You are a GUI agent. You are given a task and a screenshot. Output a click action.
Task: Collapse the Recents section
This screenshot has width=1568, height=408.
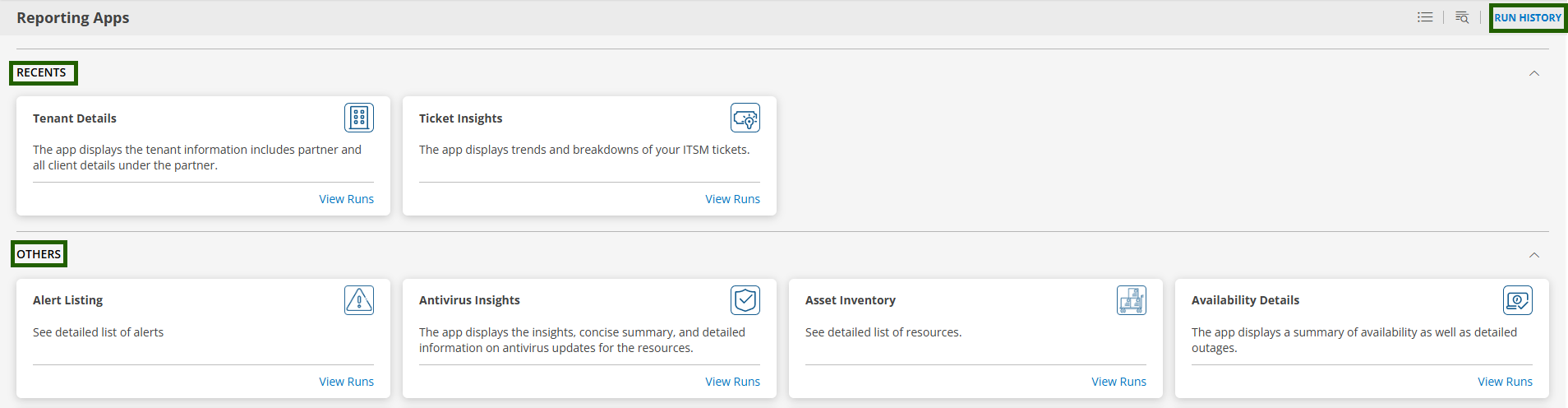point(1534,73)
